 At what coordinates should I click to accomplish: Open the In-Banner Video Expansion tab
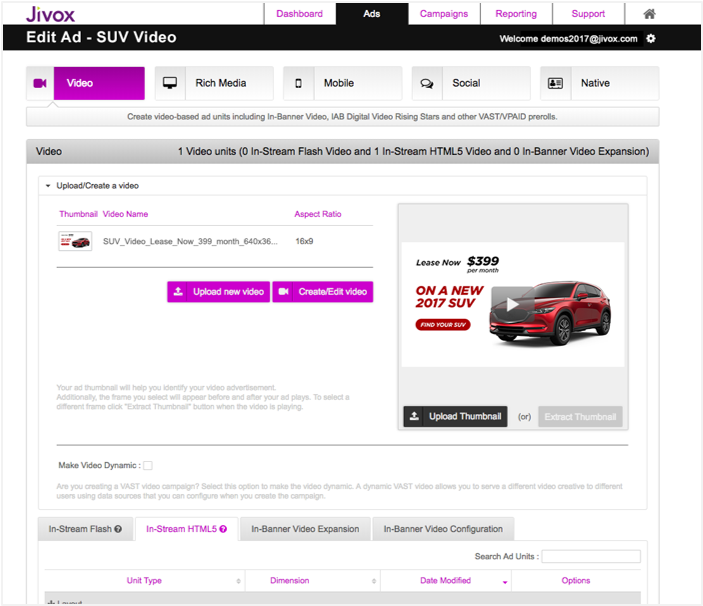[305, 529]
